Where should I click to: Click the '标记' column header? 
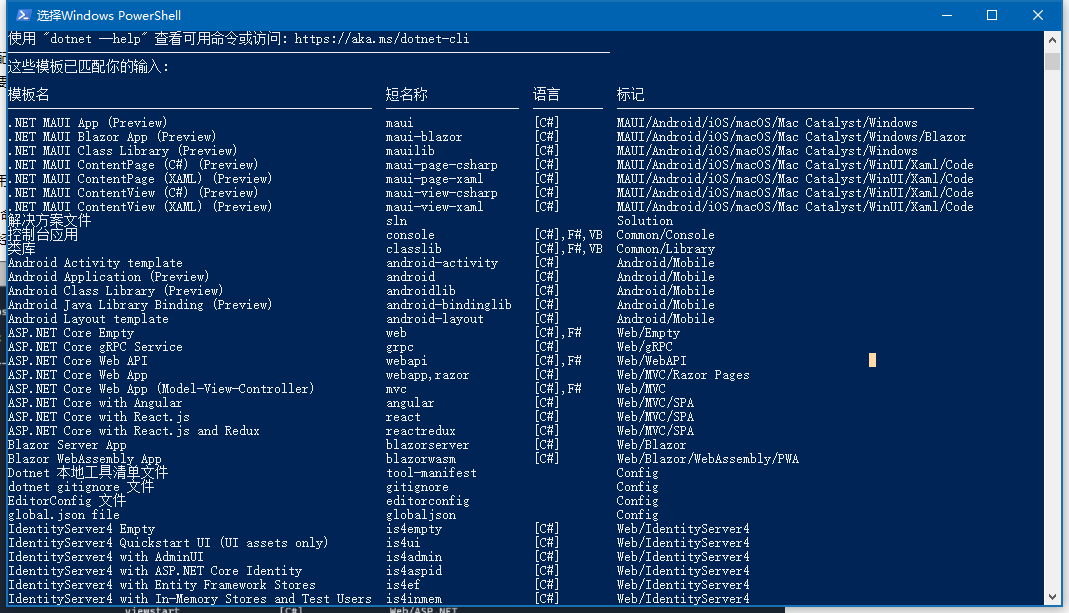[x=631, y=94]
